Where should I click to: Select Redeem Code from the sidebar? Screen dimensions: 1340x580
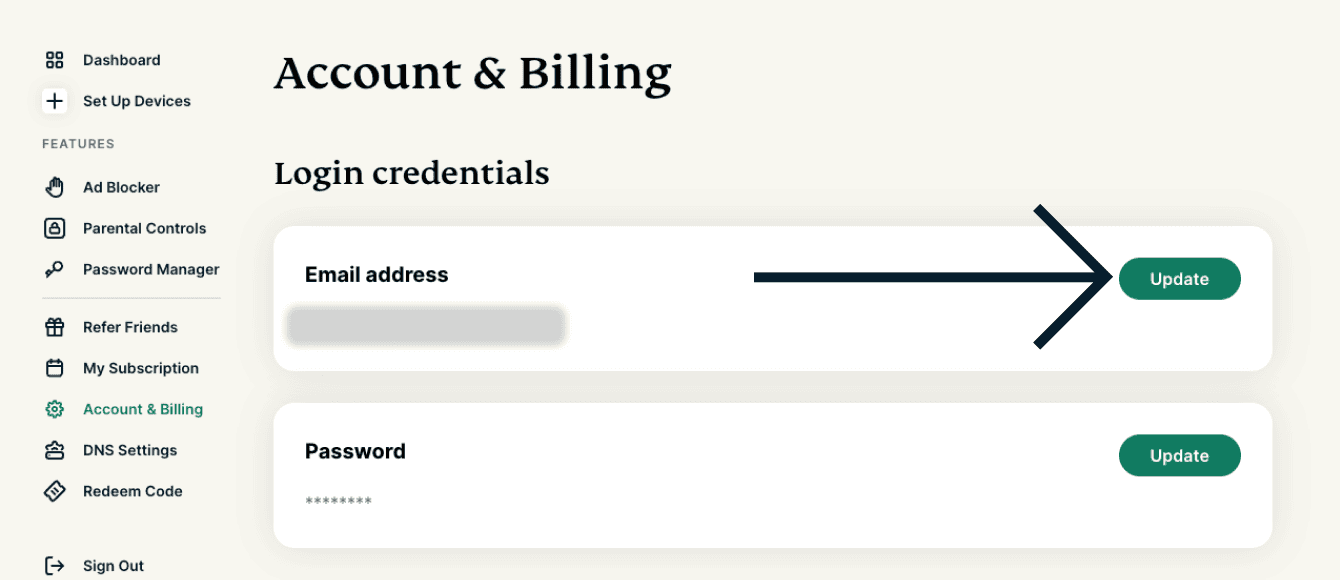click(x=132, y=491)
